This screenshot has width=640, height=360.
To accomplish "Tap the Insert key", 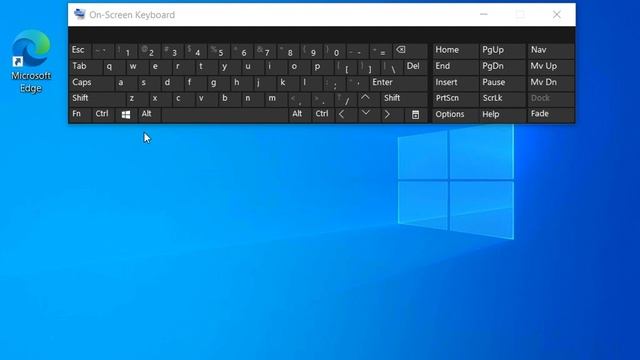I will click(x=455, y=83).
